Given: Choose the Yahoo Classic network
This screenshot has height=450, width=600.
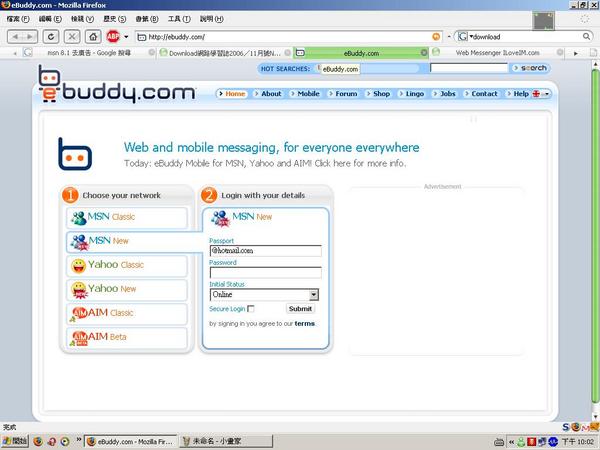Looking at the screenshot, I should [127, 266].
